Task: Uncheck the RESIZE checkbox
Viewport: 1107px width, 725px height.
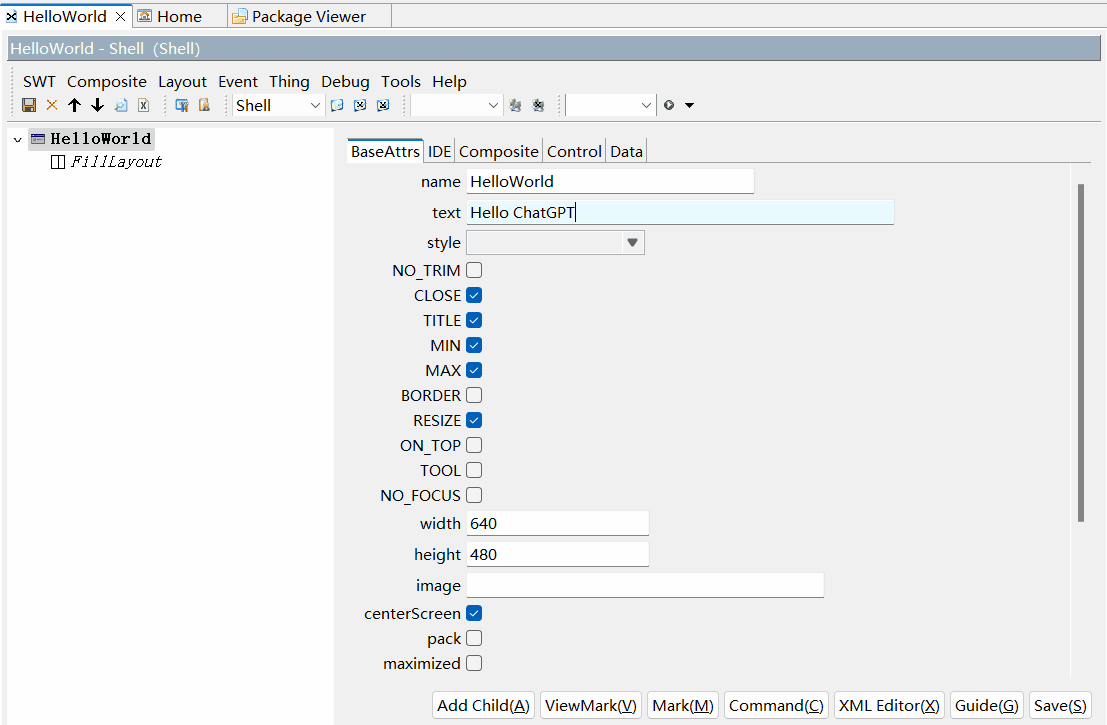Action: tap(474, 420)
